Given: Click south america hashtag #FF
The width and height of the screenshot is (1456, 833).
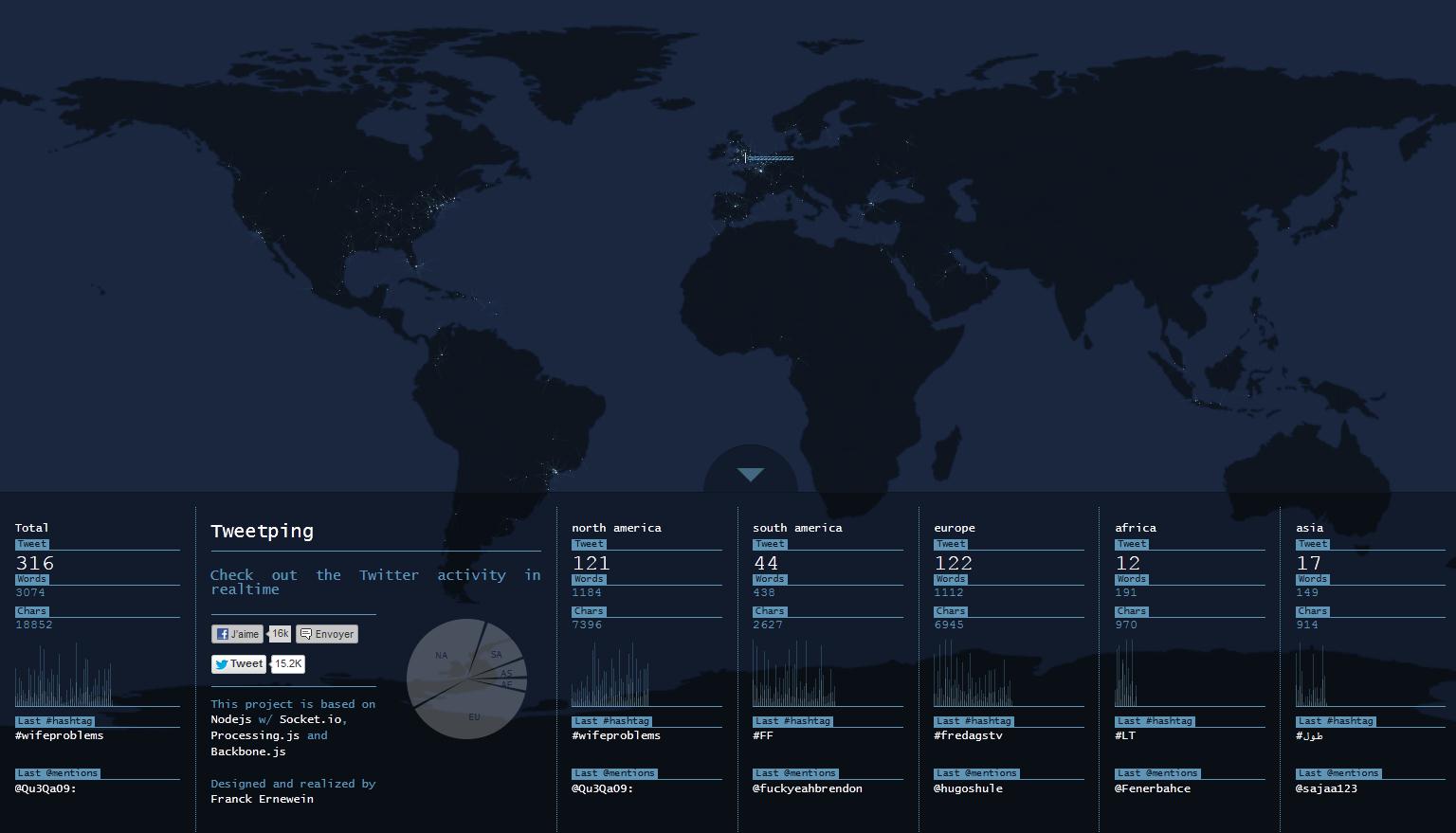Looking at the screenshot, I should 763,735.
